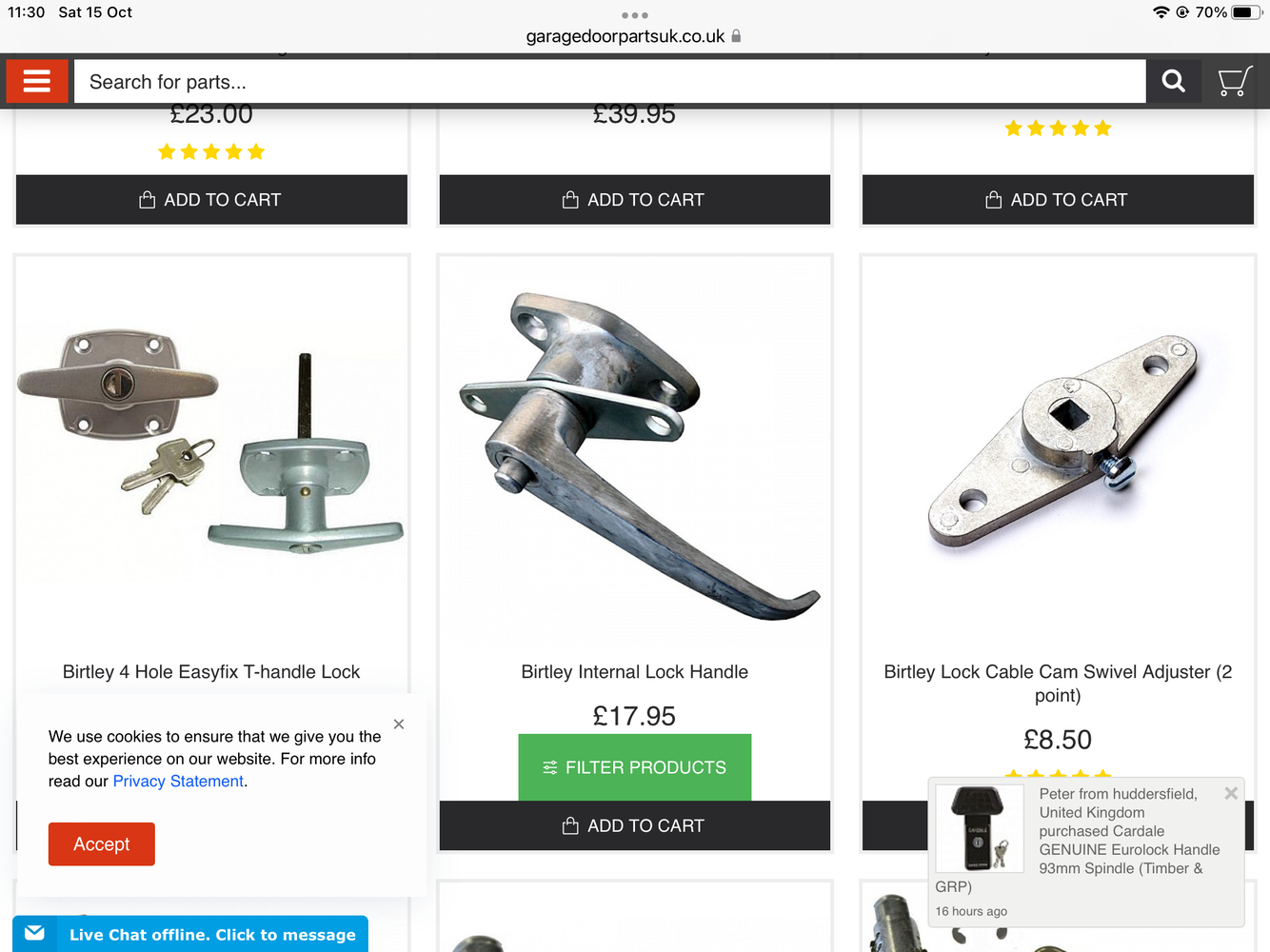
Task: Open the Cardale Eurolock Handle popup thumbnail
Action: 980,828
